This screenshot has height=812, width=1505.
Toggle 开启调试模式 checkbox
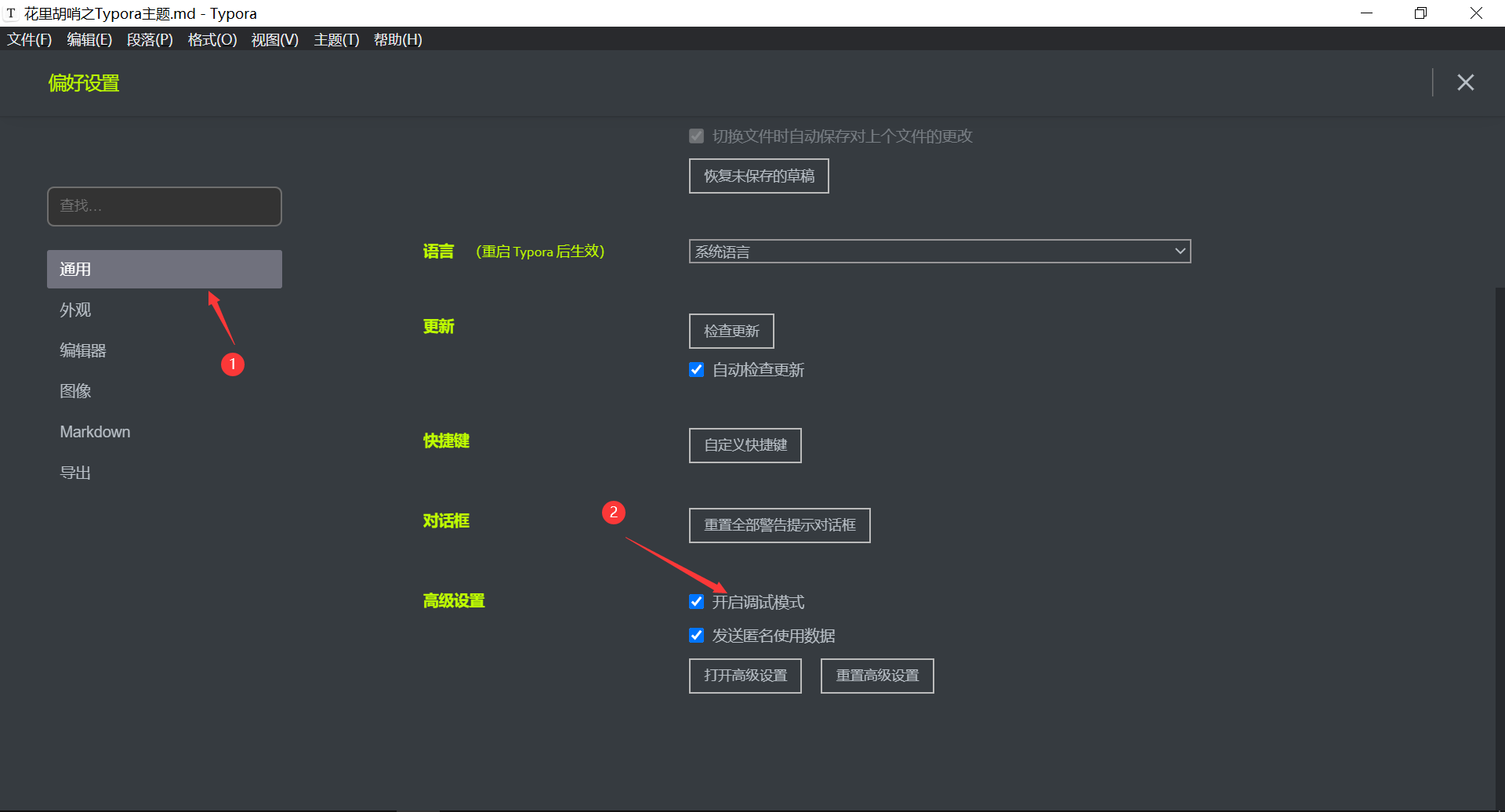(696, 601)
